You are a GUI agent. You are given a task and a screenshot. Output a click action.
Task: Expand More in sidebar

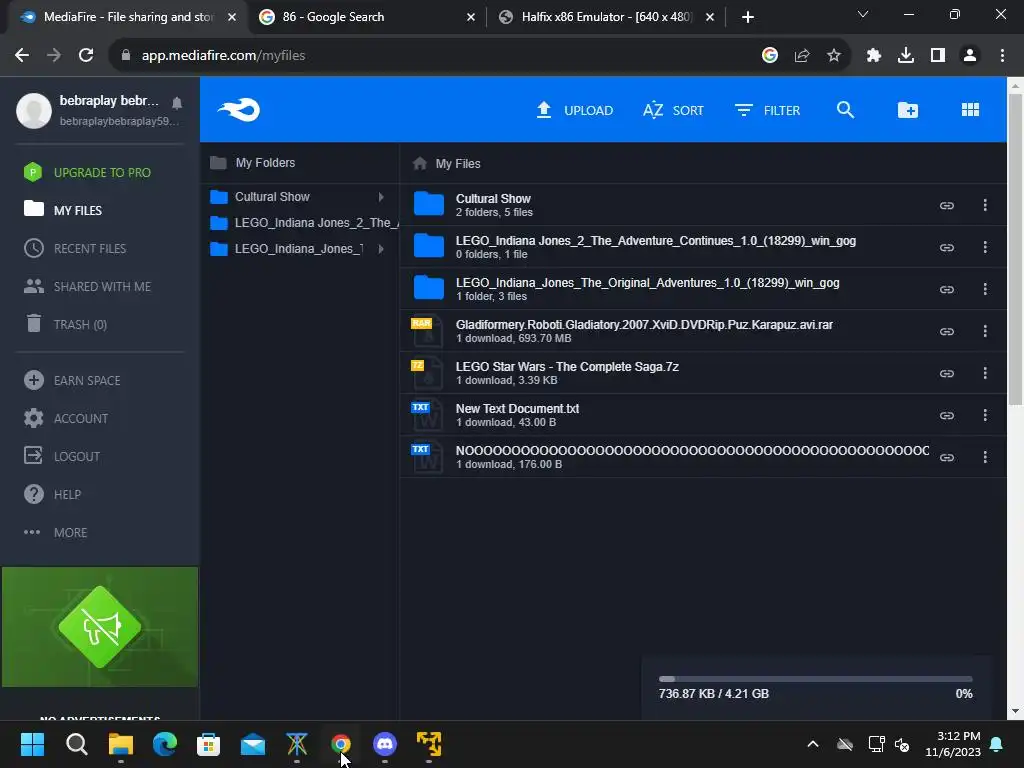pyautogui.click(x=56, y=532)
